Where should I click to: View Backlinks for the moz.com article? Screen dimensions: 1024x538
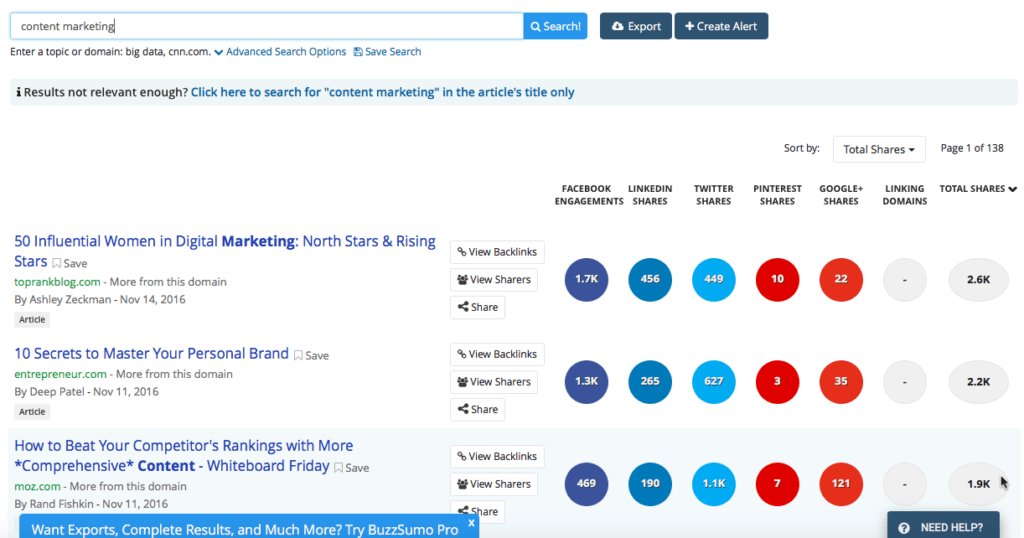[497, 456]
